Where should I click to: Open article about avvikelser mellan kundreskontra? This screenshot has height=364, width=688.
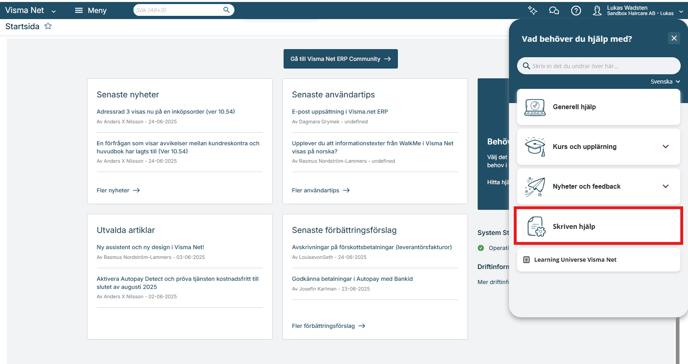click(178, 147)
